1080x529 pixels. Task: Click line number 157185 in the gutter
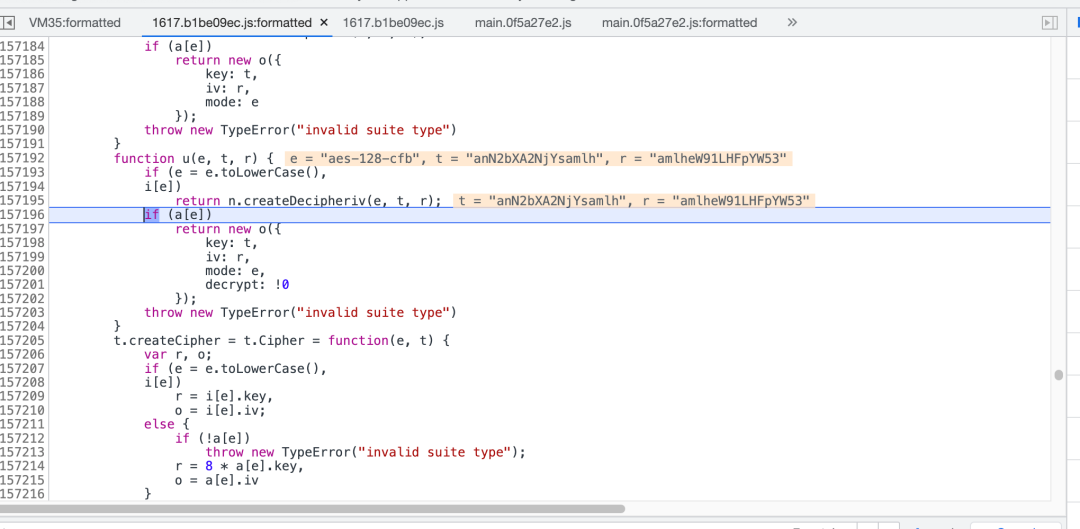coord(23,60)
